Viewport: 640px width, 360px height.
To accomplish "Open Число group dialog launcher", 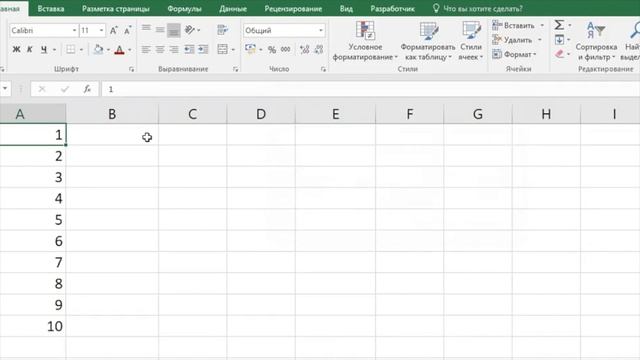I will 323,69.
